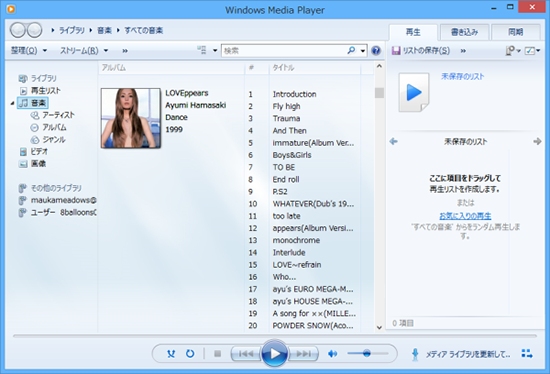Switch to Now Playing view icon
The width and height of the screenshot is (550, 374).
pyautogui.click(x=527, y=354)
